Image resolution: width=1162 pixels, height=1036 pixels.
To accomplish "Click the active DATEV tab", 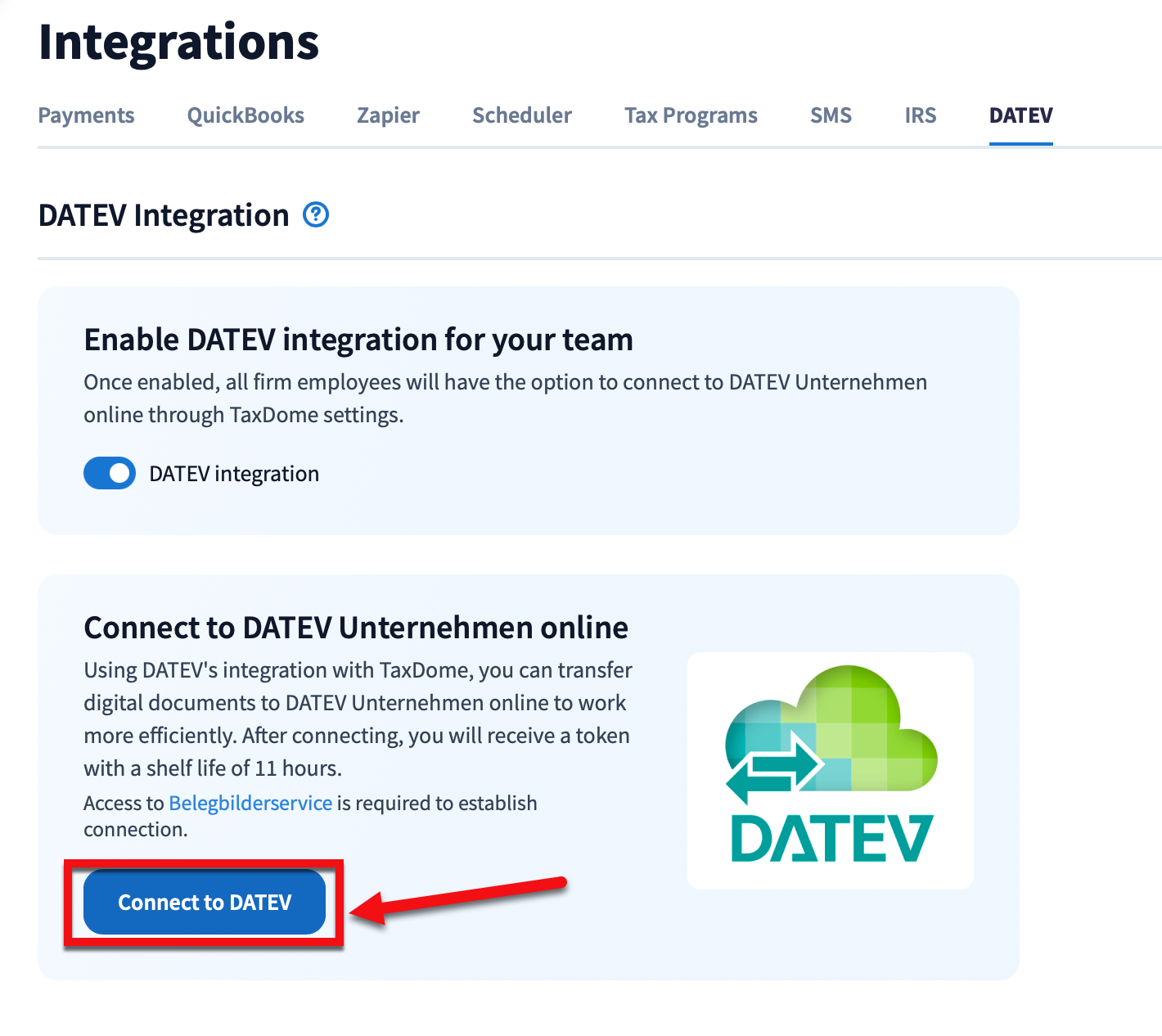I will 1020,115.
